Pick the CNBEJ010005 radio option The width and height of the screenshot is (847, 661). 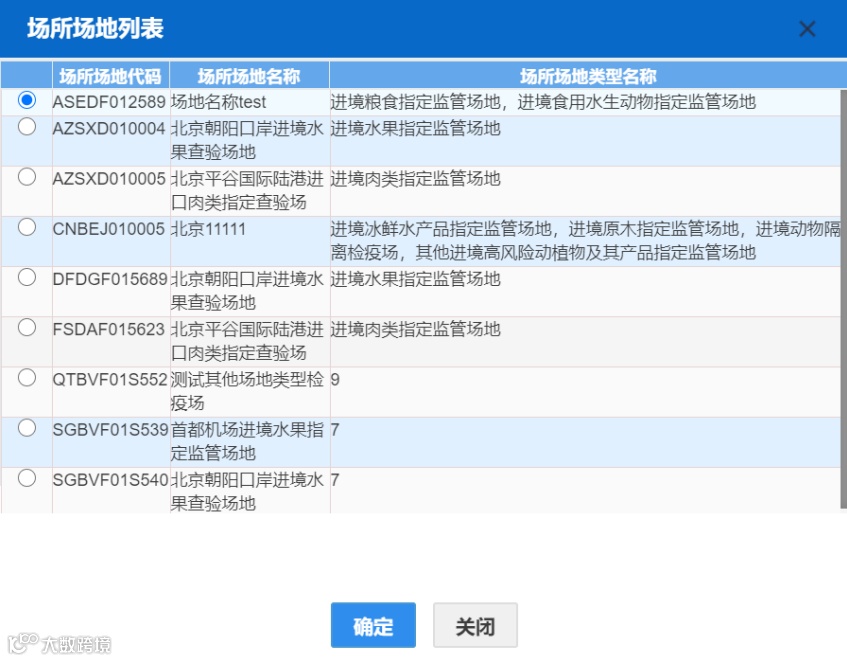coord(26,227)
